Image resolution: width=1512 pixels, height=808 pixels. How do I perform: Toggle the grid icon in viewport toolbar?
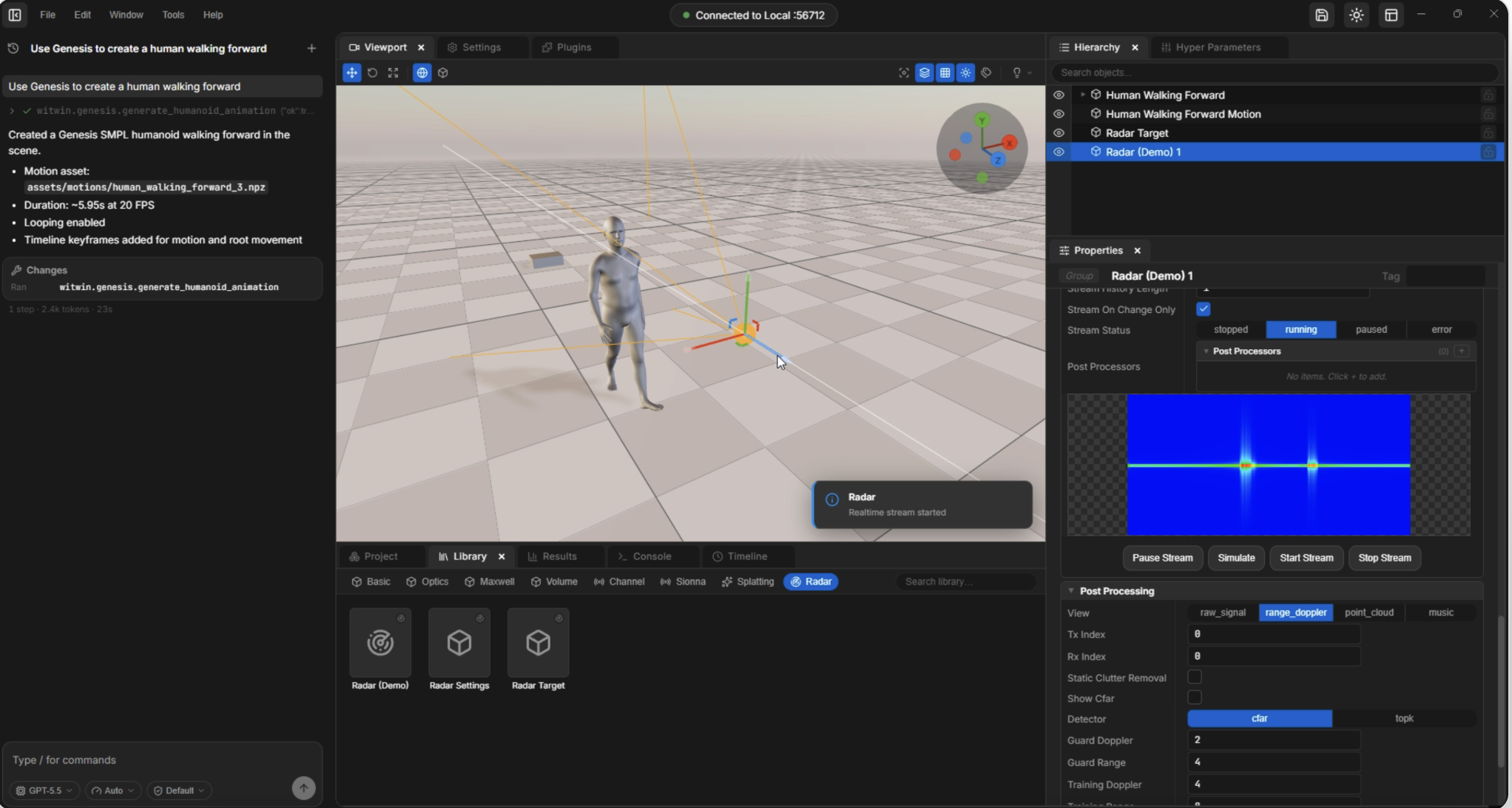click(945, 73)
